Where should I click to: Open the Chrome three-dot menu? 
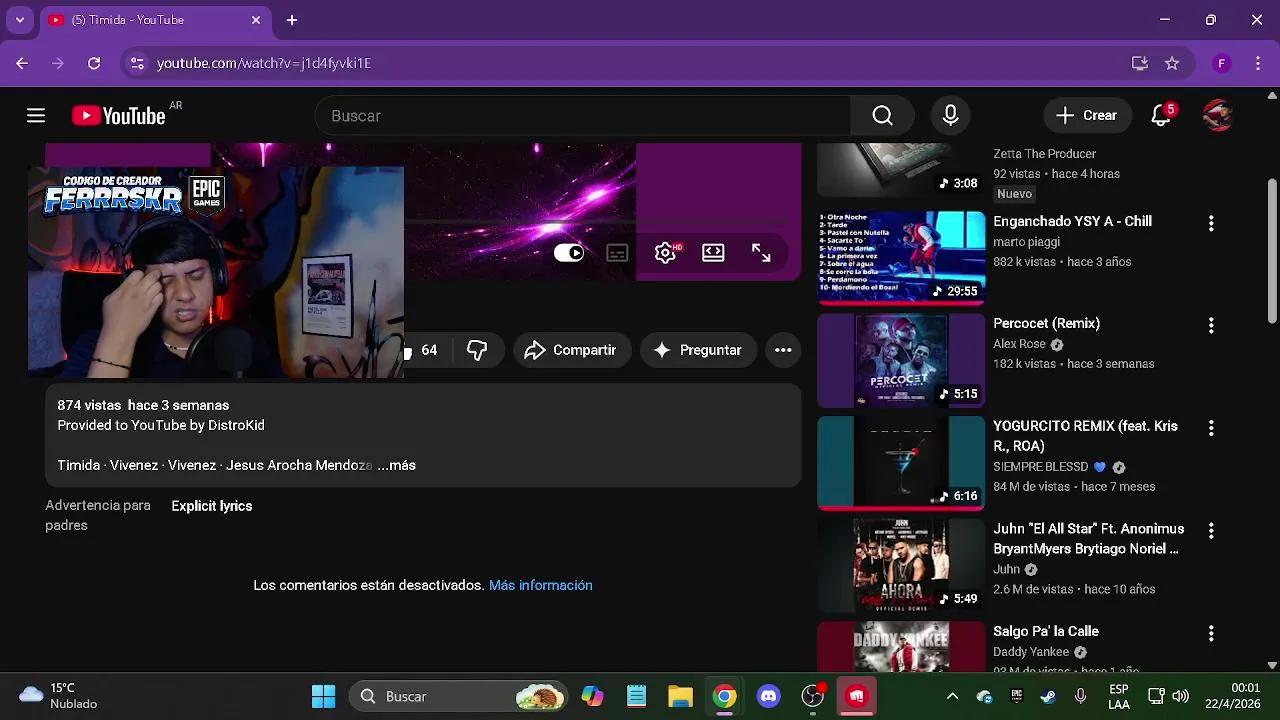point(1257,63)
